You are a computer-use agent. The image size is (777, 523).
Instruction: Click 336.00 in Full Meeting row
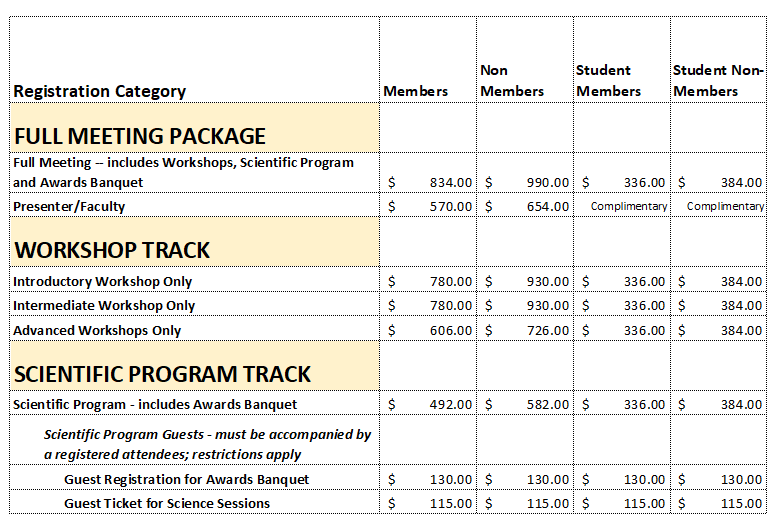pos(644,182)
